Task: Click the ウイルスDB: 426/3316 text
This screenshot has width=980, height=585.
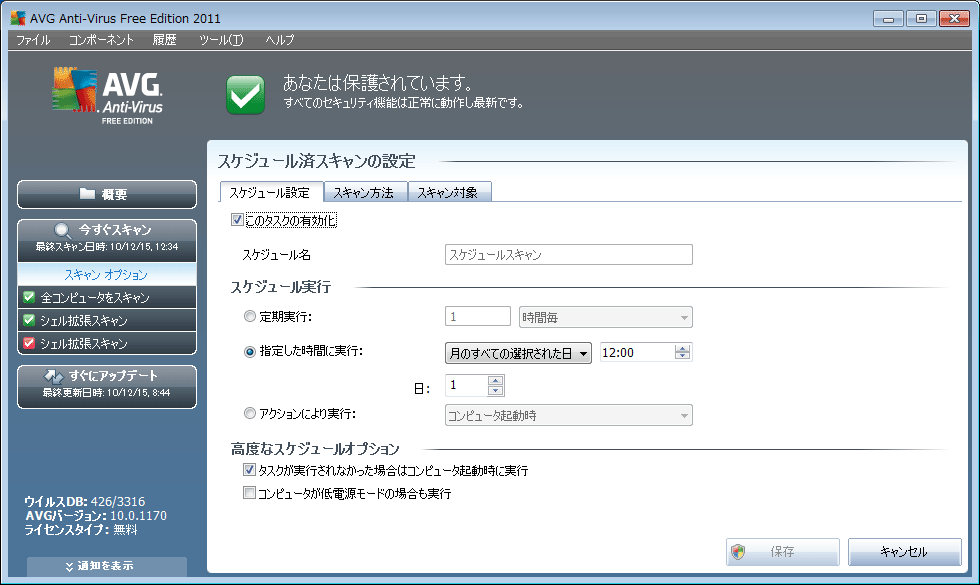Action: (x=84, y=501)
